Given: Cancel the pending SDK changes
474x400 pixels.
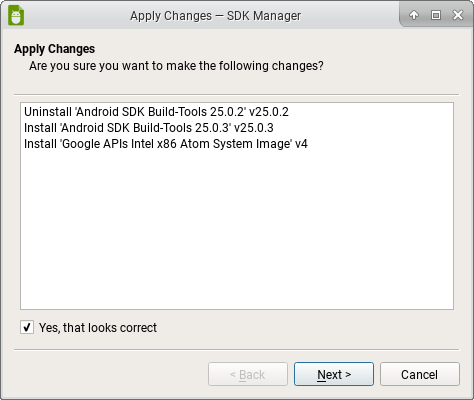Looking at the screenshot, I should (420, 374).
